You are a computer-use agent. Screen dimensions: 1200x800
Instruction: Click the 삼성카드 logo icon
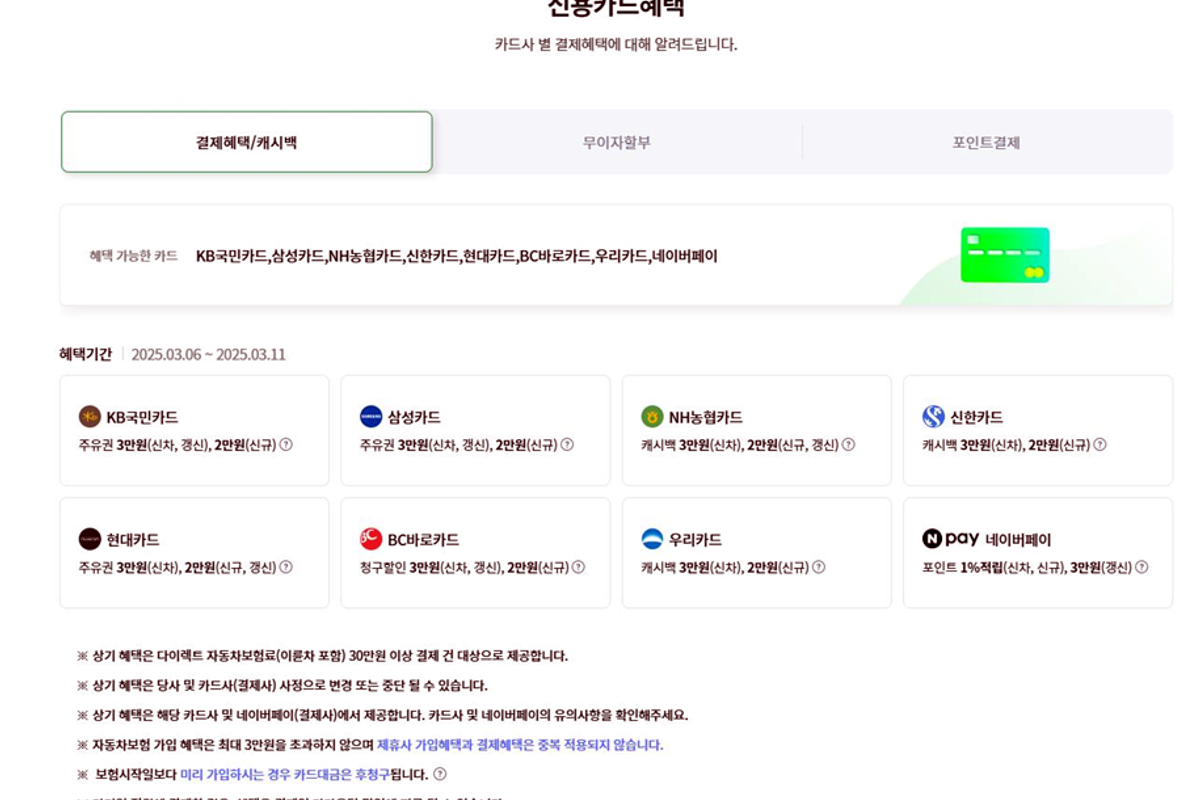pyautogui.click(x=371, y=417)
